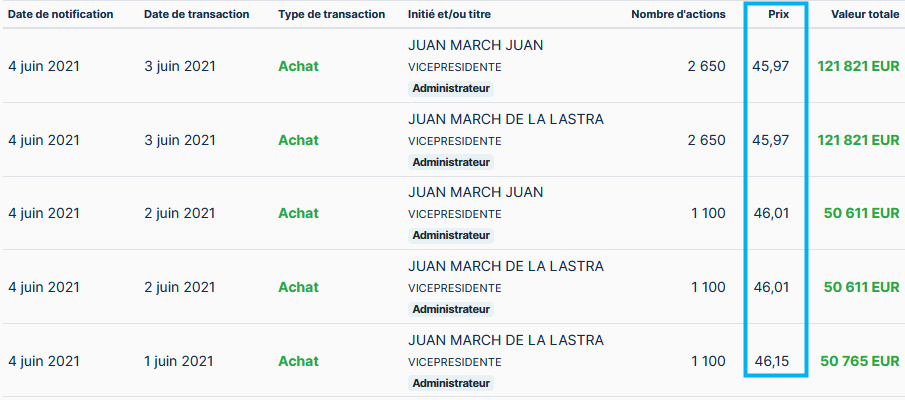
Task: Open JUAN MARCH JUAN in the first row
Action: point(476,46)
